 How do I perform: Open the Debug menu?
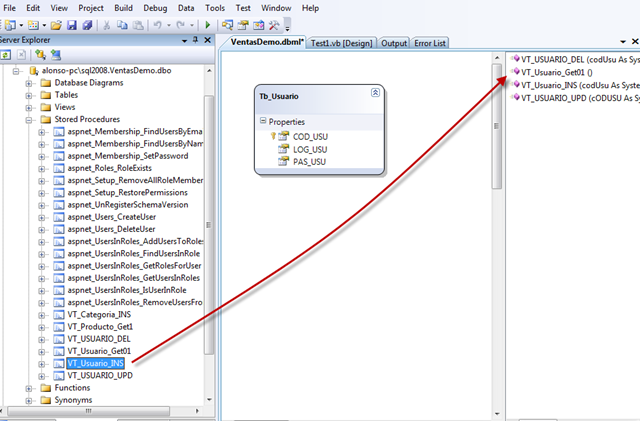[x=155, y=8]
